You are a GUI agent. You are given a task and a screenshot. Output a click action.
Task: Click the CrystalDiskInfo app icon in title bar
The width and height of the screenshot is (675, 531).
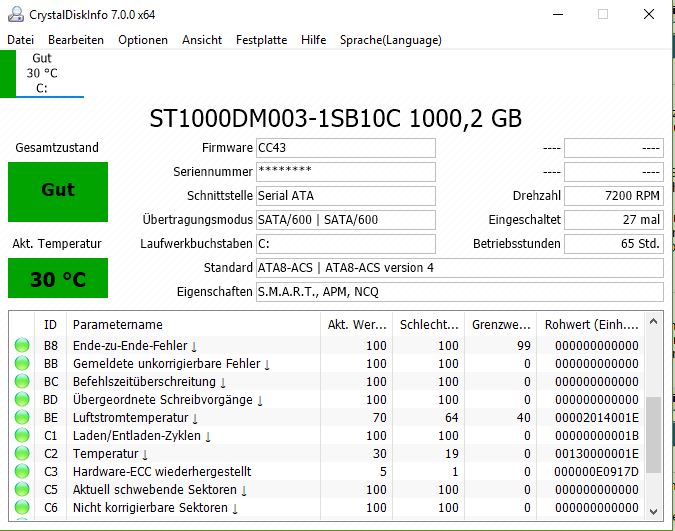[x=16, y=15]
